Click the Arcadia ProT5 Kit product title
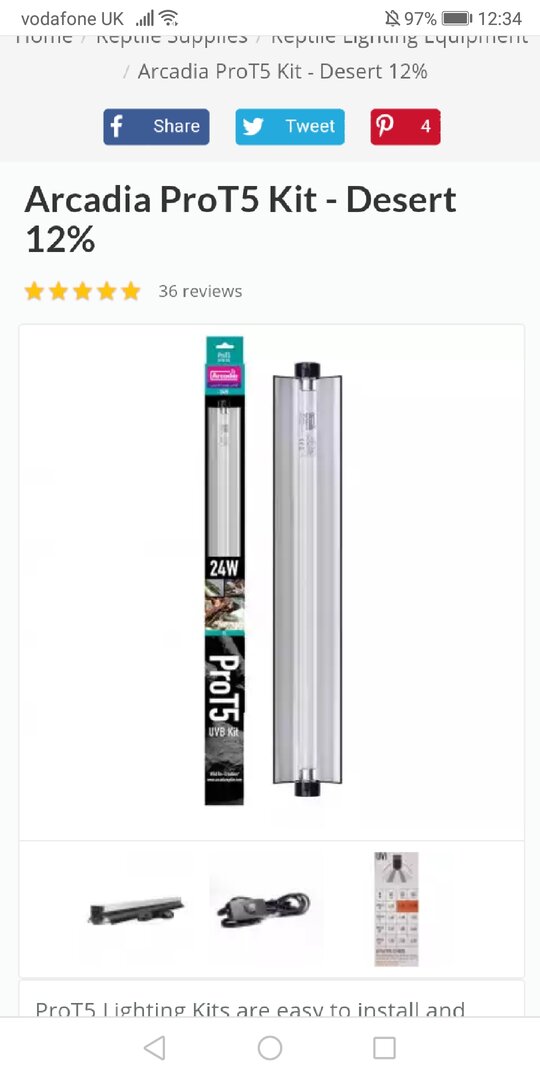The height and width of the screenshot is (1080, 540). pyautogui.click(x=241, y=220)
